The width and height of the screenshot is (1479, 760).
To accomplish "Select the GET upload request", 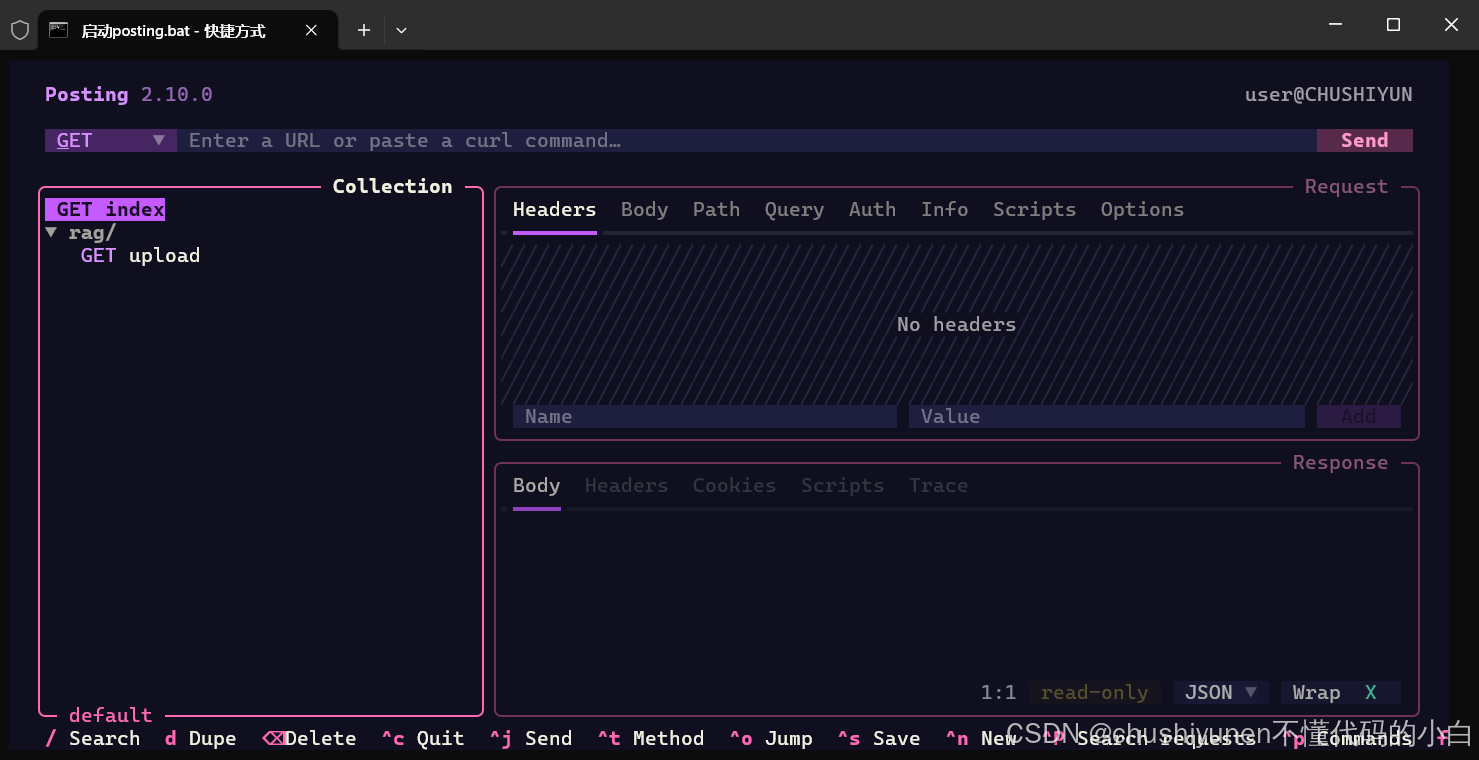I will (140, 255).
